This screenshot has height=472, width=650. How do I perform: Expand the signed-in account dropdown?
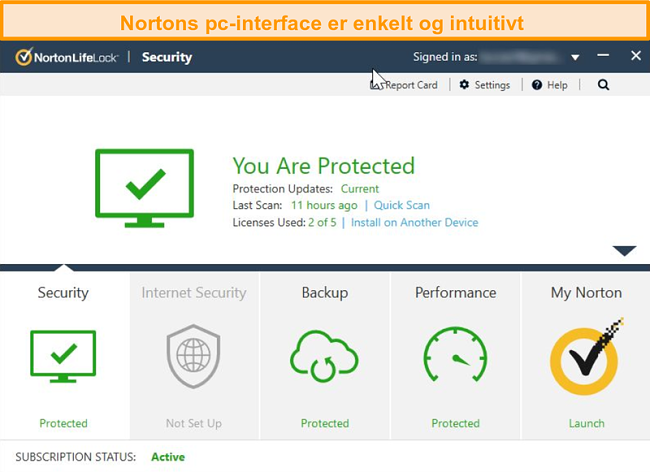pyautogui.click(x=575, y=58)
